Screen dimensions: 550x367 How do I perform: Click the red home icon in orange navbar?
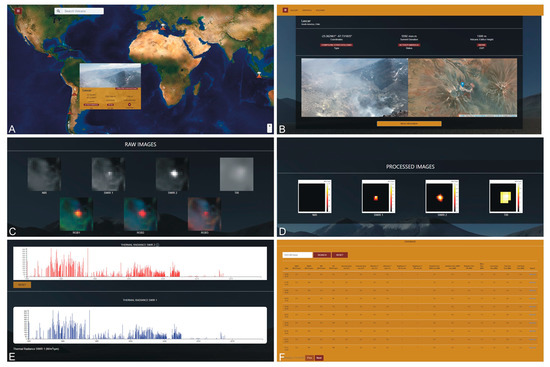pos(286,10)
